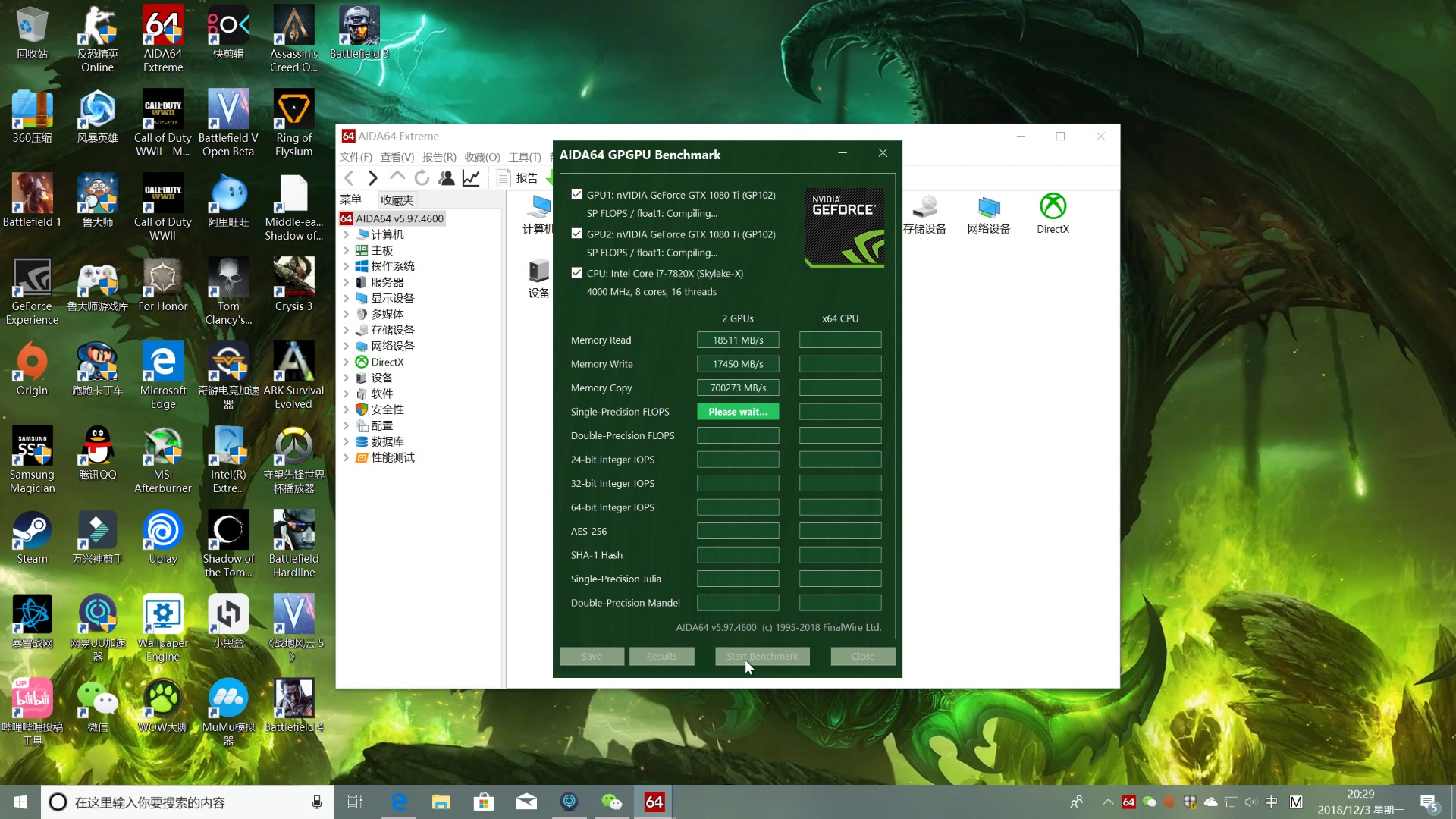Click Microsoft Store icon in taskbar
Screen dimensions: 1456x819
[484, 802]
